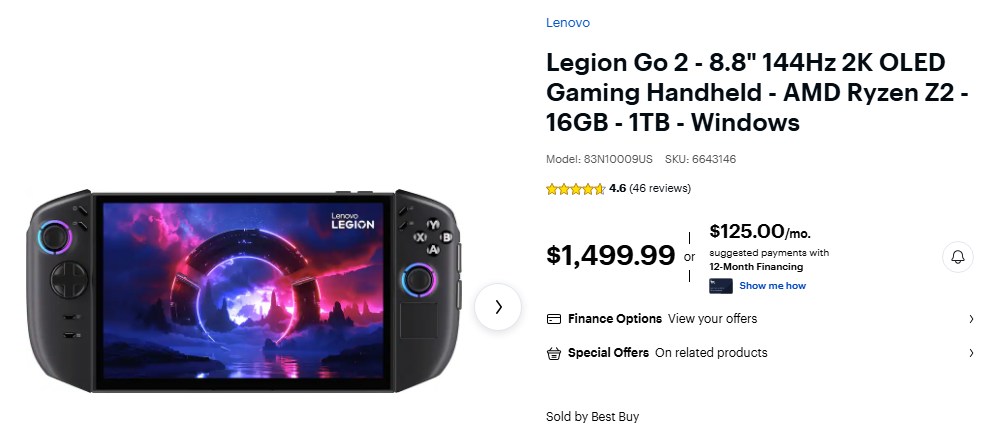Click the Finance Options card icon
Image resolution: width=994 pixels, height=438 pixels.
point(554,319)
